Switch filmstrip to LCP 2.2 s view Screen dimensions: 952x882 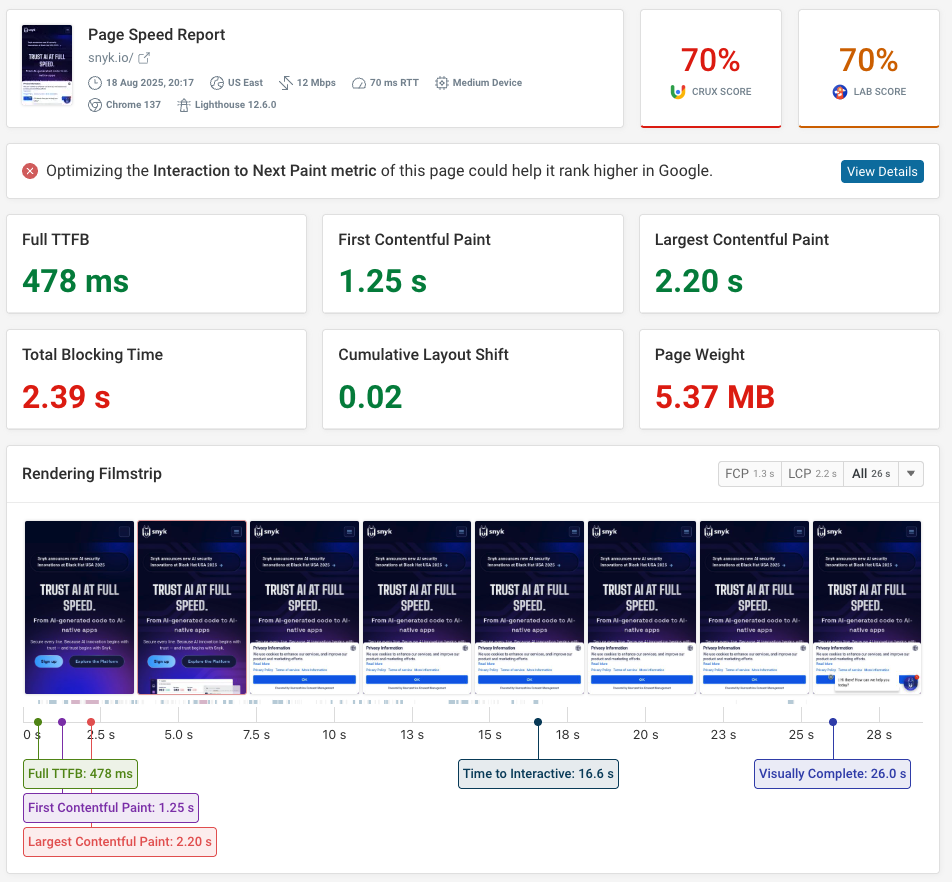(812, 474)
